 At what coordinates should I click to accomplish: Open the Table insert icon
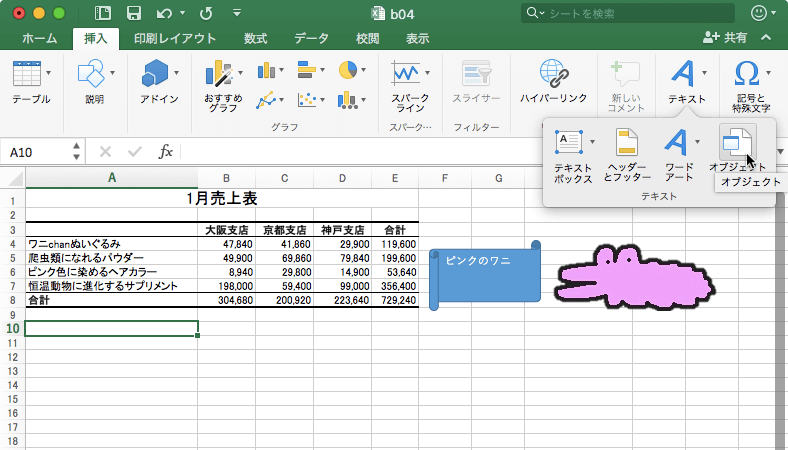(27, 73)
